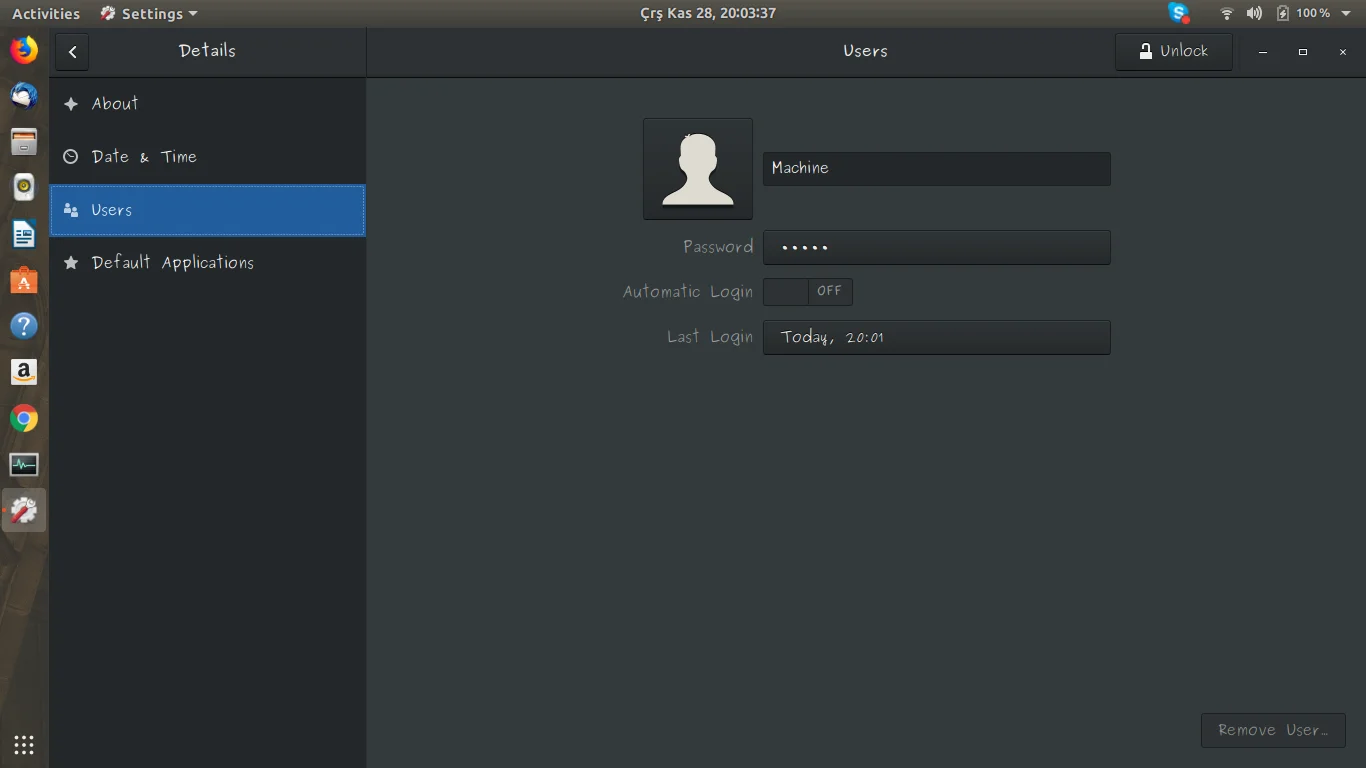Click the battery status icon

1282,13
